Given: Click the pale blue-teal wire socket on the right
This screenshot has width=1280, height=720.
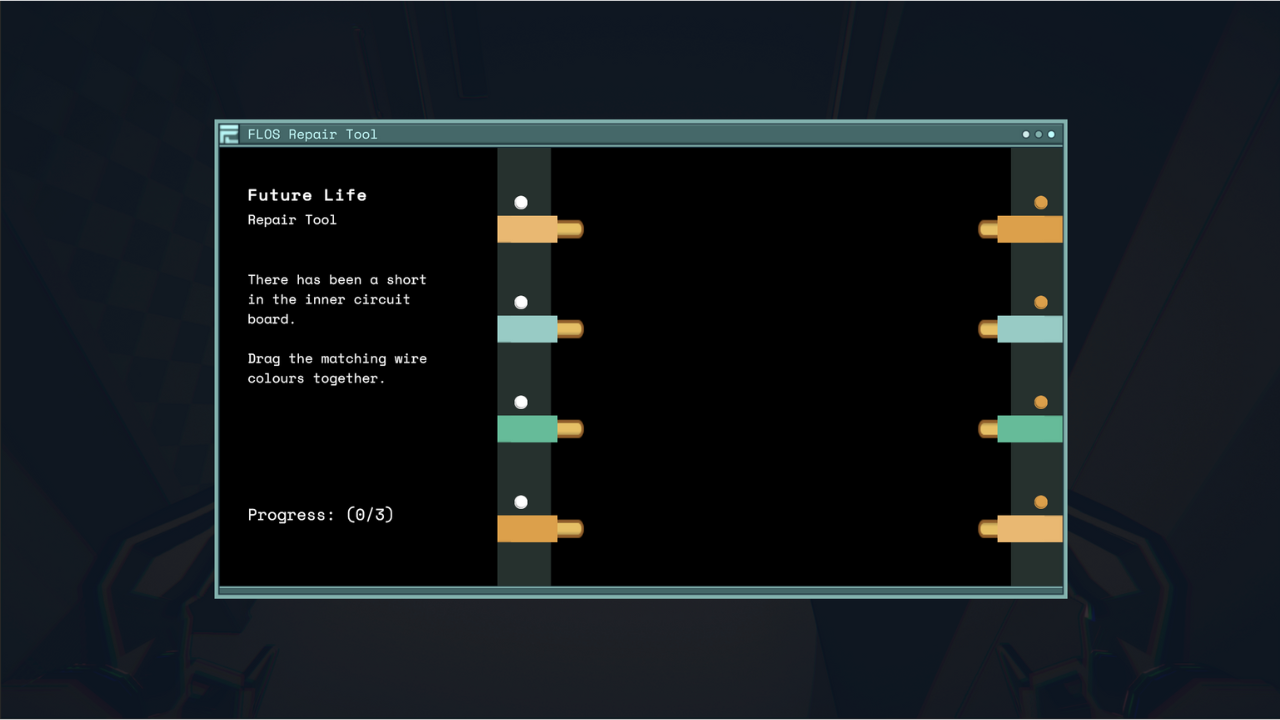Looking at the screenshot, I should tap(1020, 329).
